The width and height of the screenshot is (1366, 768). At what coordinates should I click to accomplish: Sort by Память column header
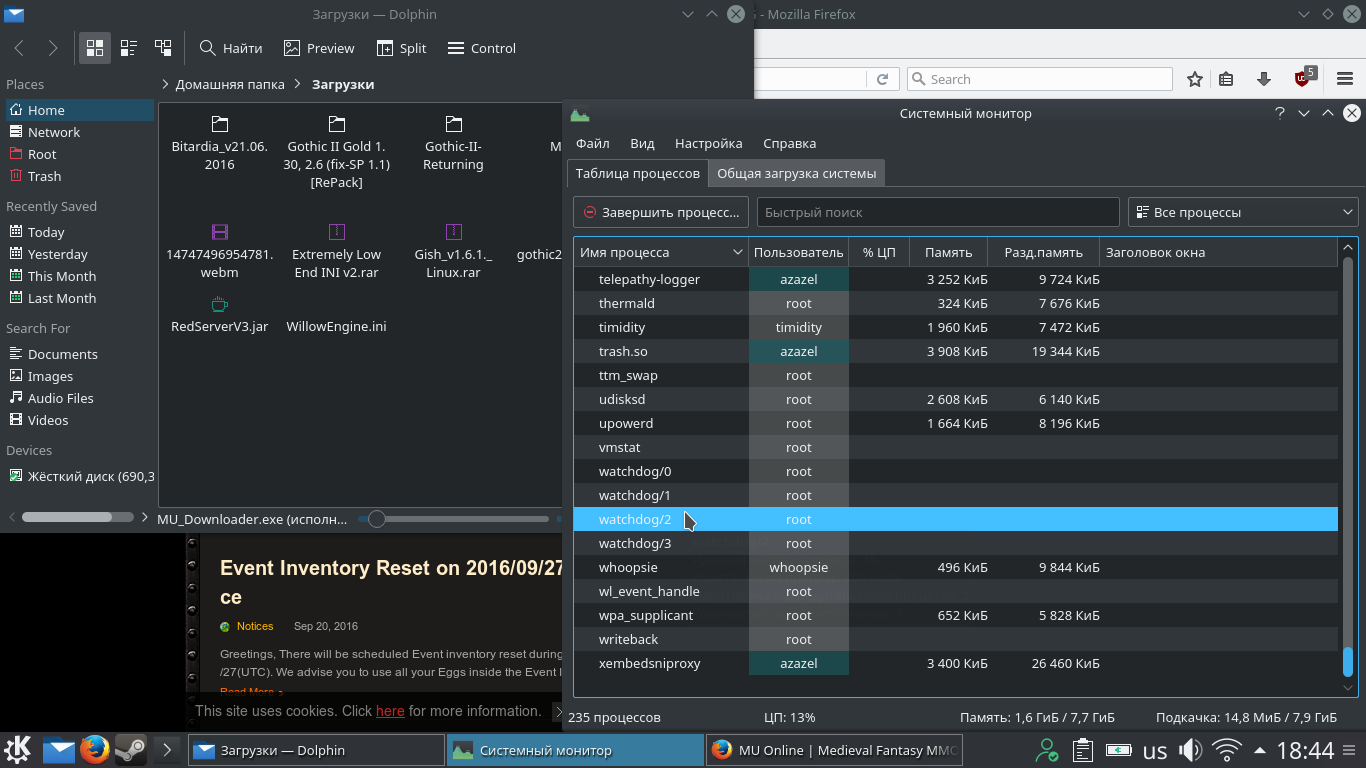click(x=948, y=252)
